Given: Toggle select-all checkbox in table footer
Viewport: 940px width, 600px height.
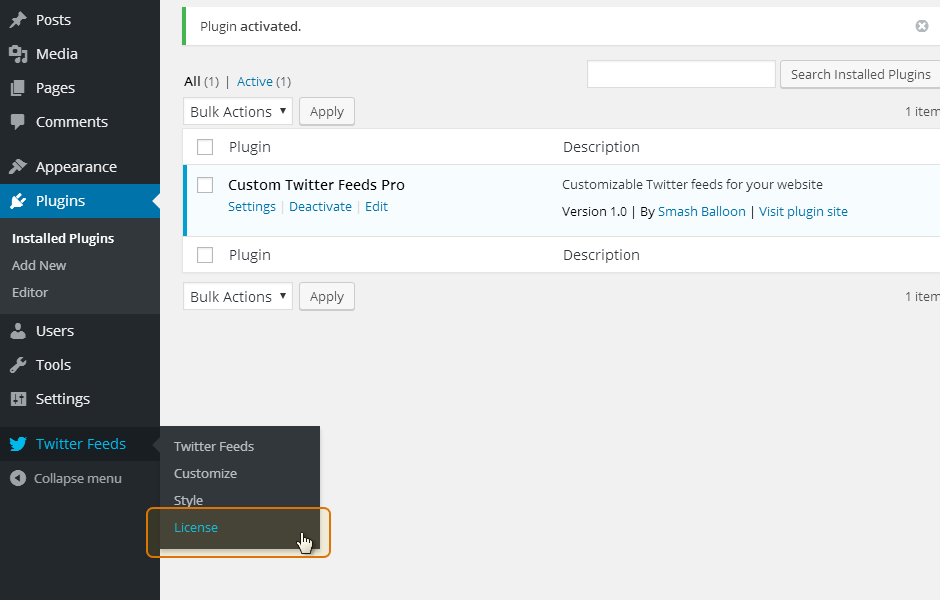Looking at the screenshot, I should tap(205, 255).
